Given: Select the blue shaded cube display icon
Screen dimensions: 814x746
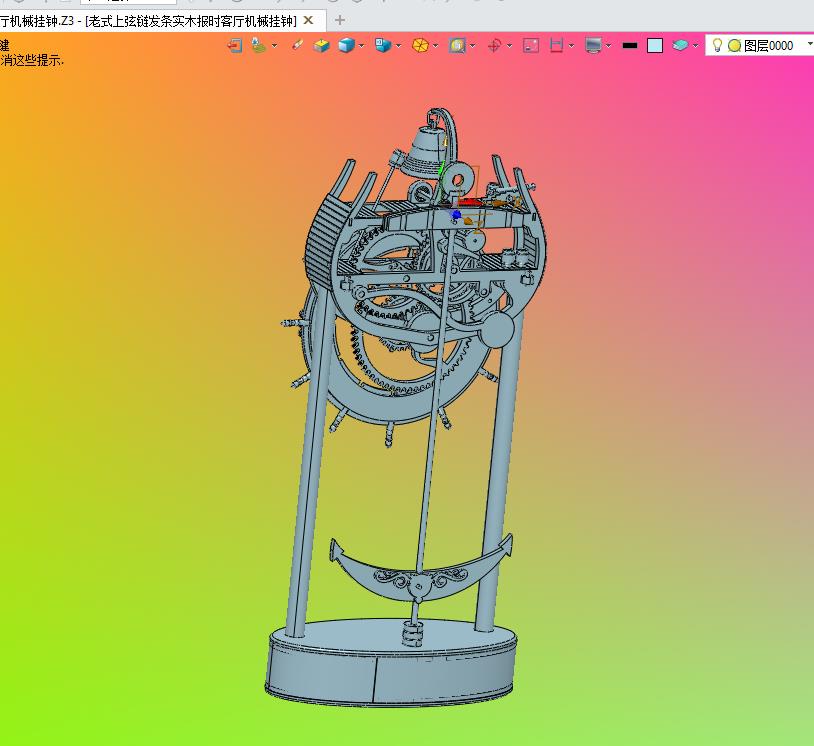Looking at the screenshot, I should [346, 46].
